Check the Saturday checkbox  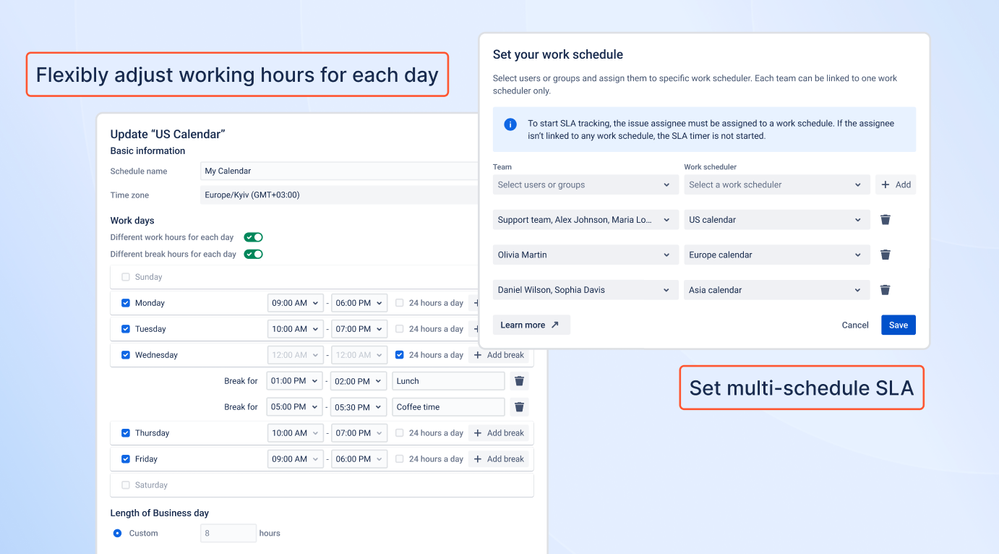126,485
